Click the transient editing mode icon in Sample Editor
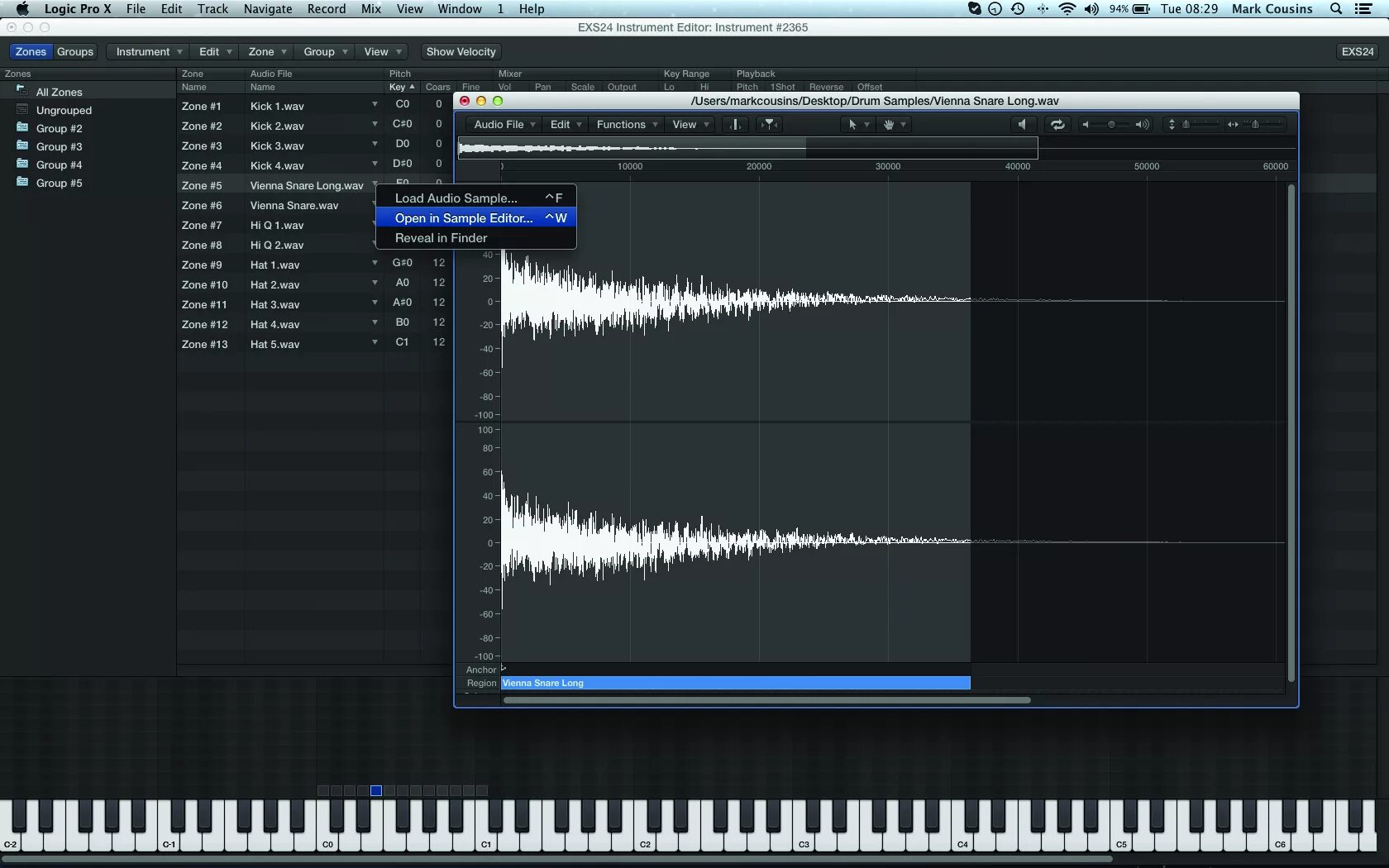The width and height of the screenshot is (1389, 868). 735,125
